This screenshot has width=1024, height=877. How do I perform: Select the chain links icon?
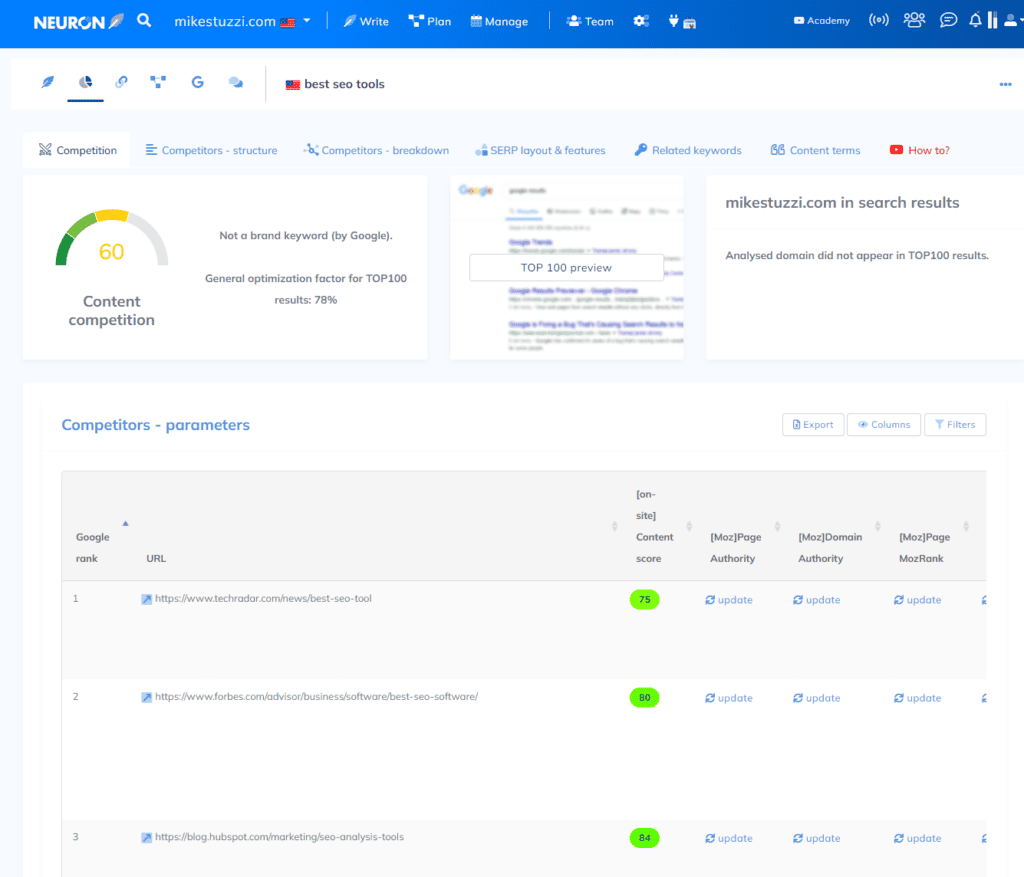click(x=121, y=82)
